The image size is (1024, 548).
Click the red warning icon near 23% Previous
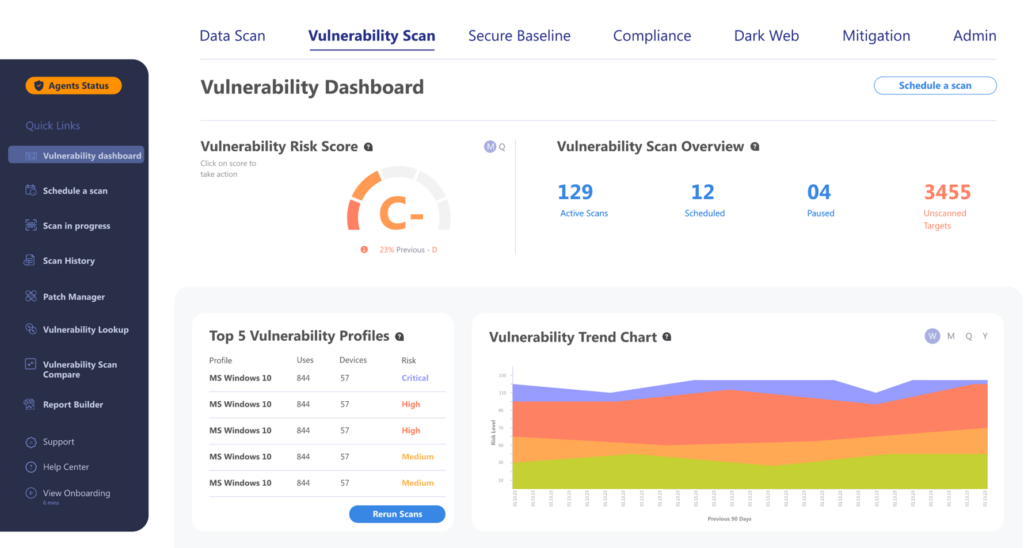(x=364, y=250)
